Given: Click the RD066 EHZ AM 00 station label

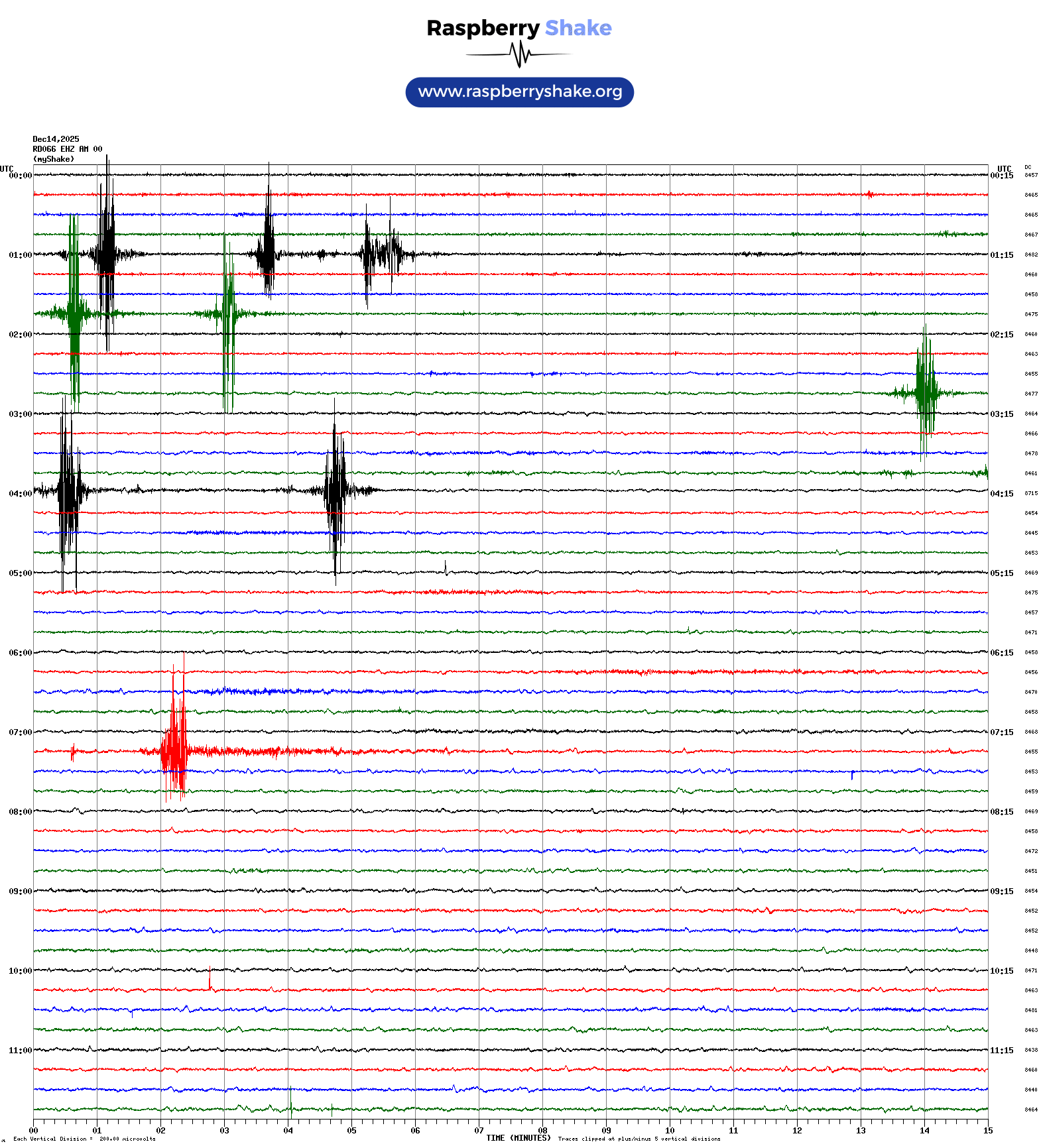Looking at the screenshot, I should point(68,149).
